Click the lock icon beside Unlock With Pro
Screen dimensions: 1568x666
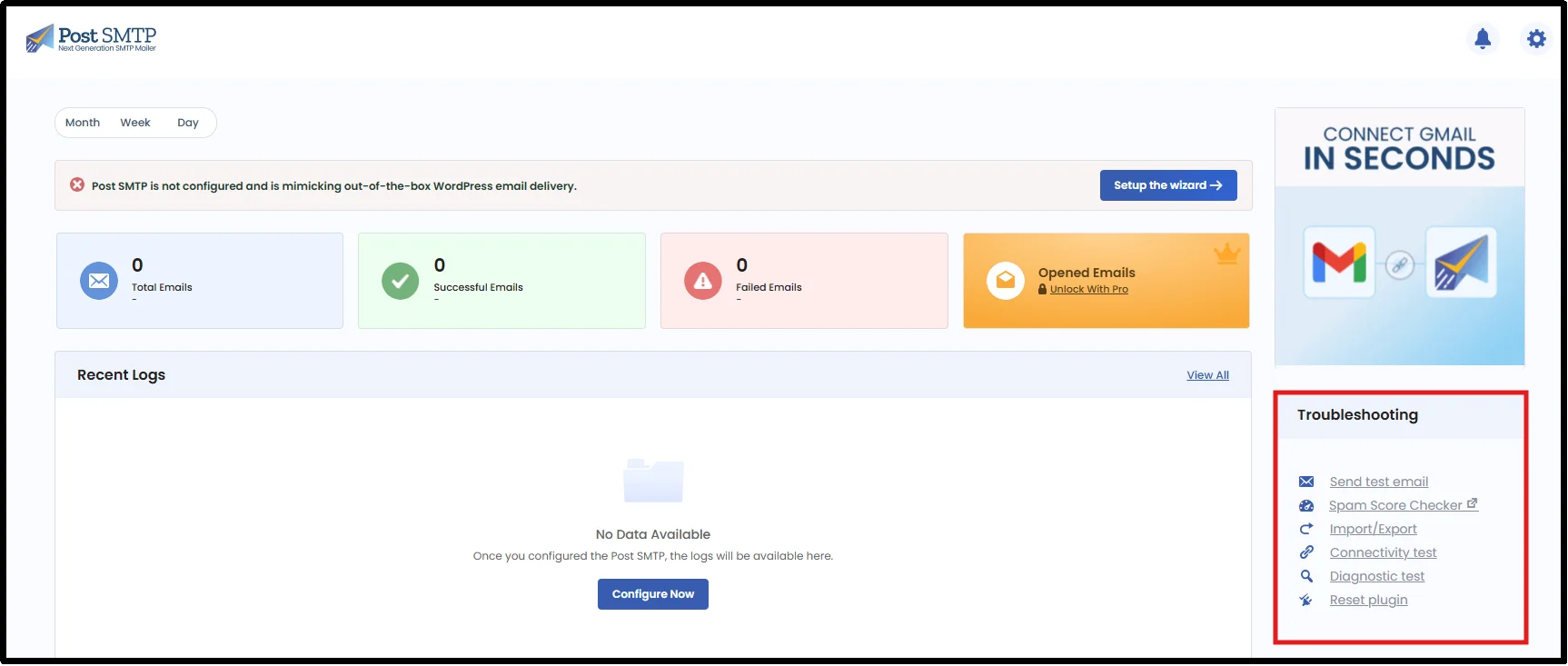pyautogui.click(x=1043, y=289)
